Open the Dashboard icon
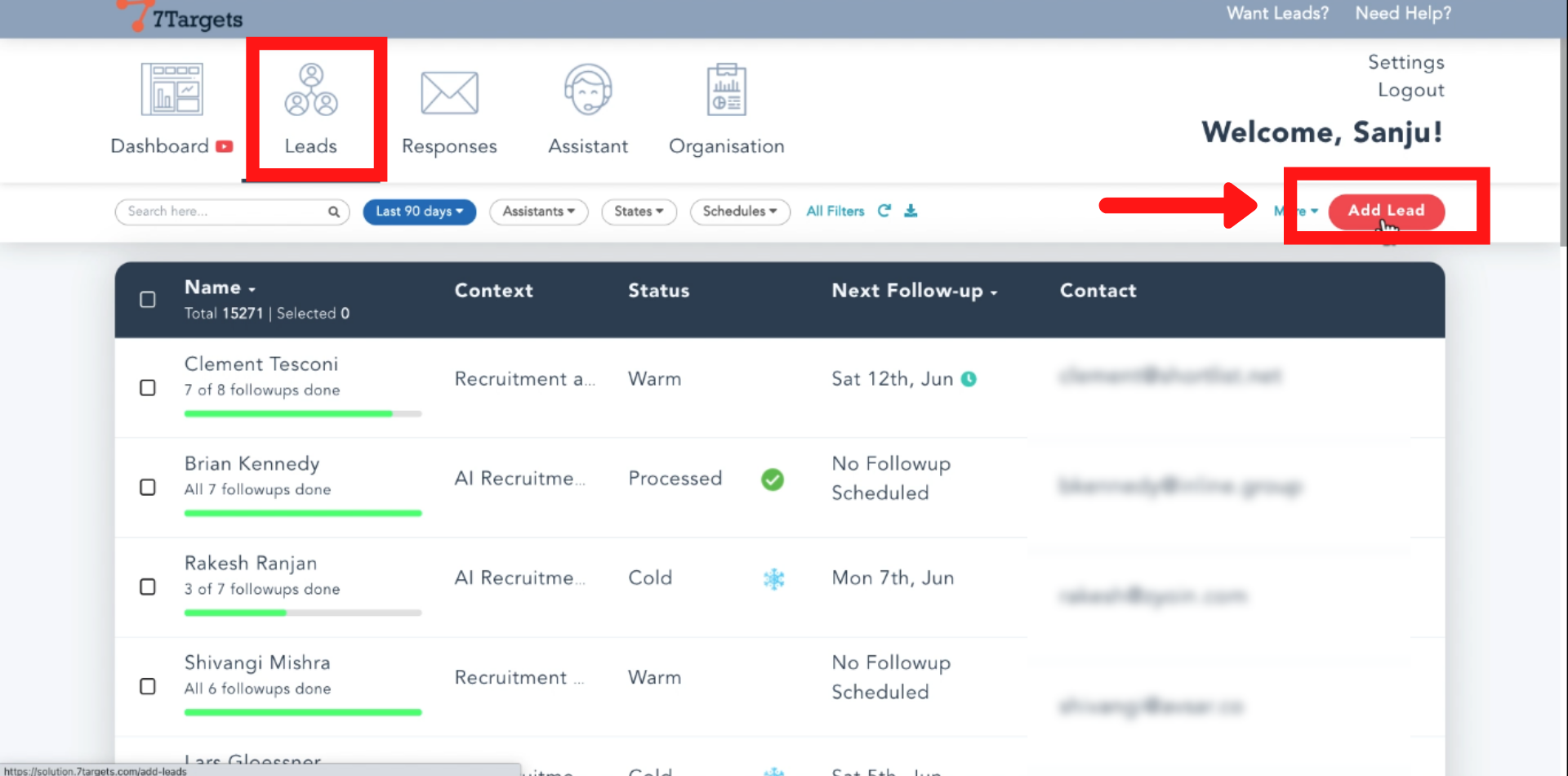The image size is (1568, 776). coord(171,90)
